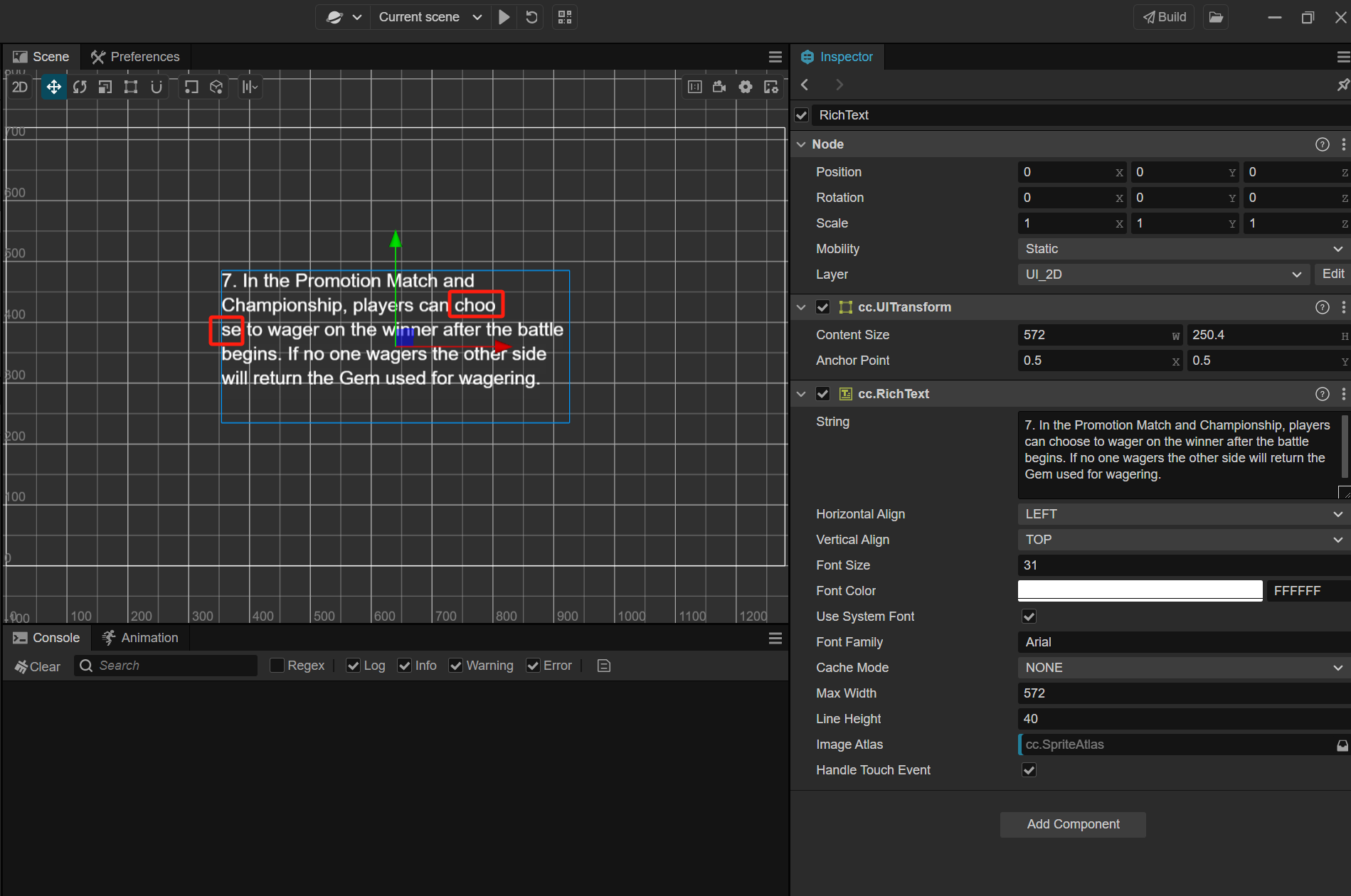Open the Mobility dropdown set to Static
This screenshot has width=1351, height=896.
point(1184,249)
